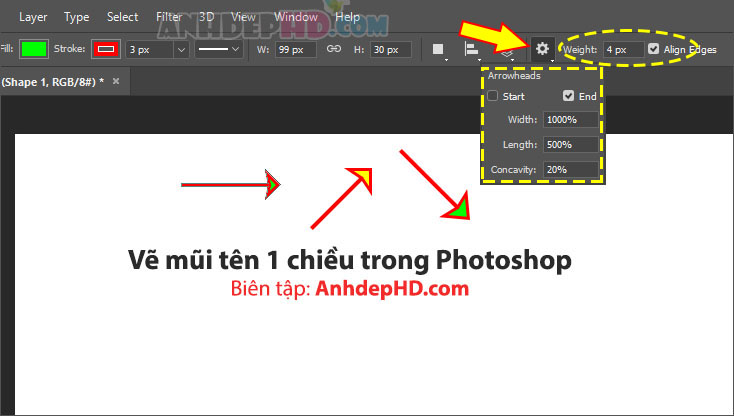
Task: Select the yellow-headed diagonal arrow shape
Action: click(341, 198)
